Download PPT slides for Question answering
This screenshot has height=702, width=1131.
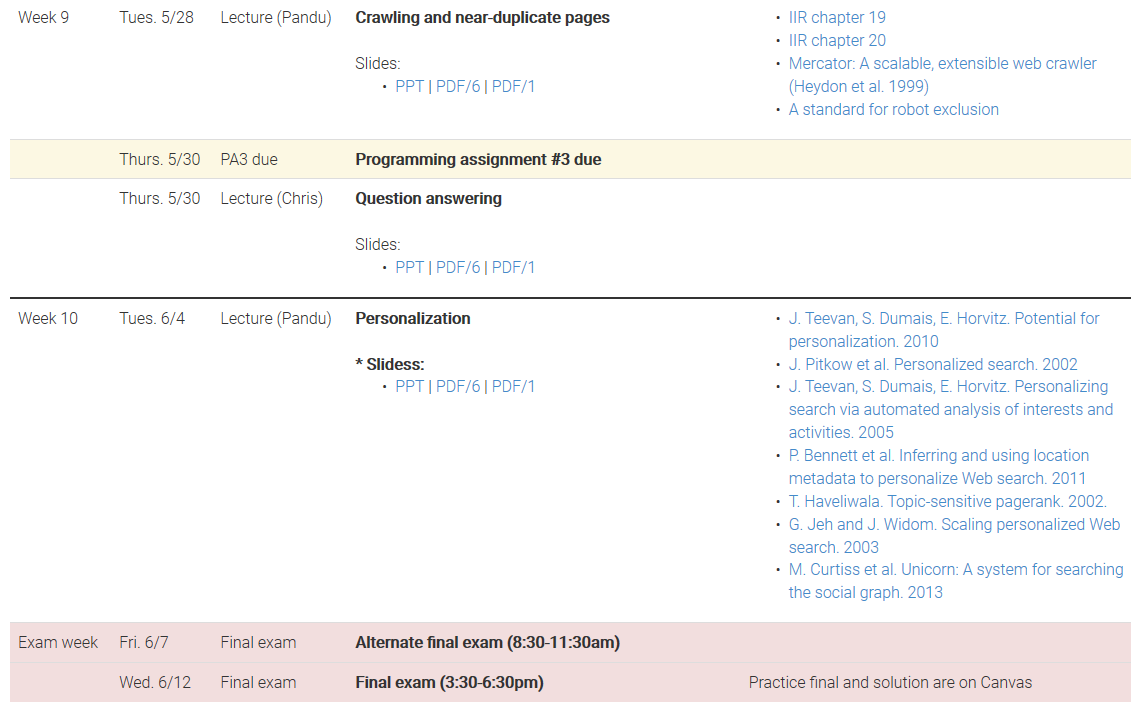tap(409, 268)
